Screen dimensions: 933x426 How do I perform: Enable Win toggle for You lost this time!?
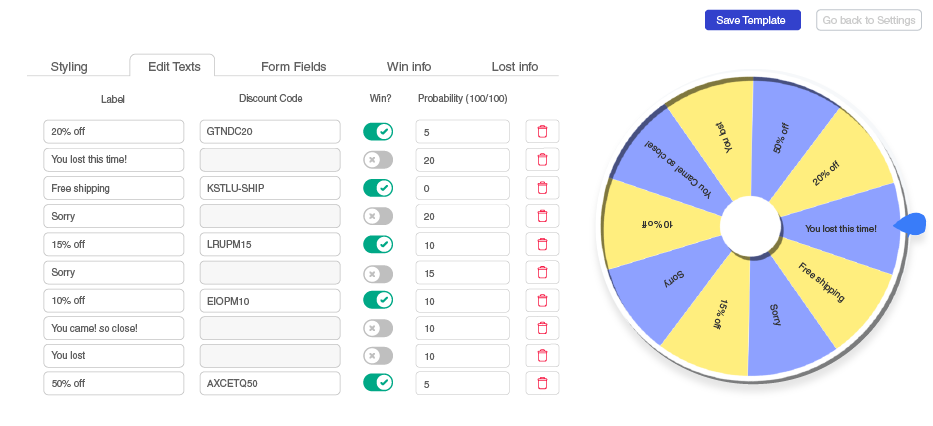(378, 159)
